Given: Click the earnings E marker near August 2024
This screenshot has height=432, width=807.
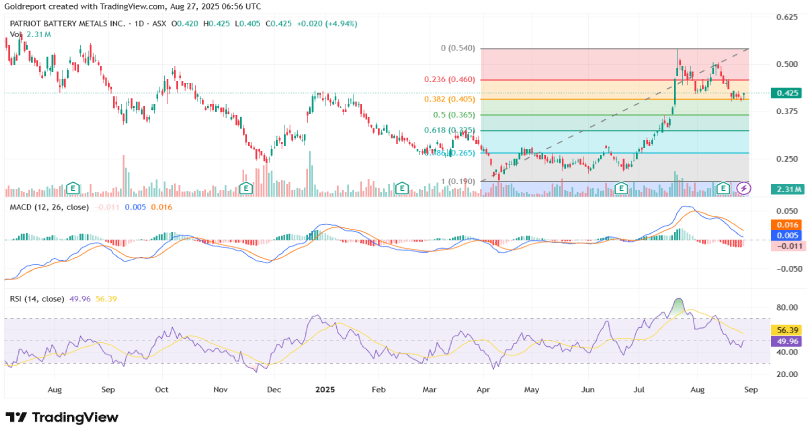Looking at the screenshot, I should pyautogui.click(x=73, y=187).
